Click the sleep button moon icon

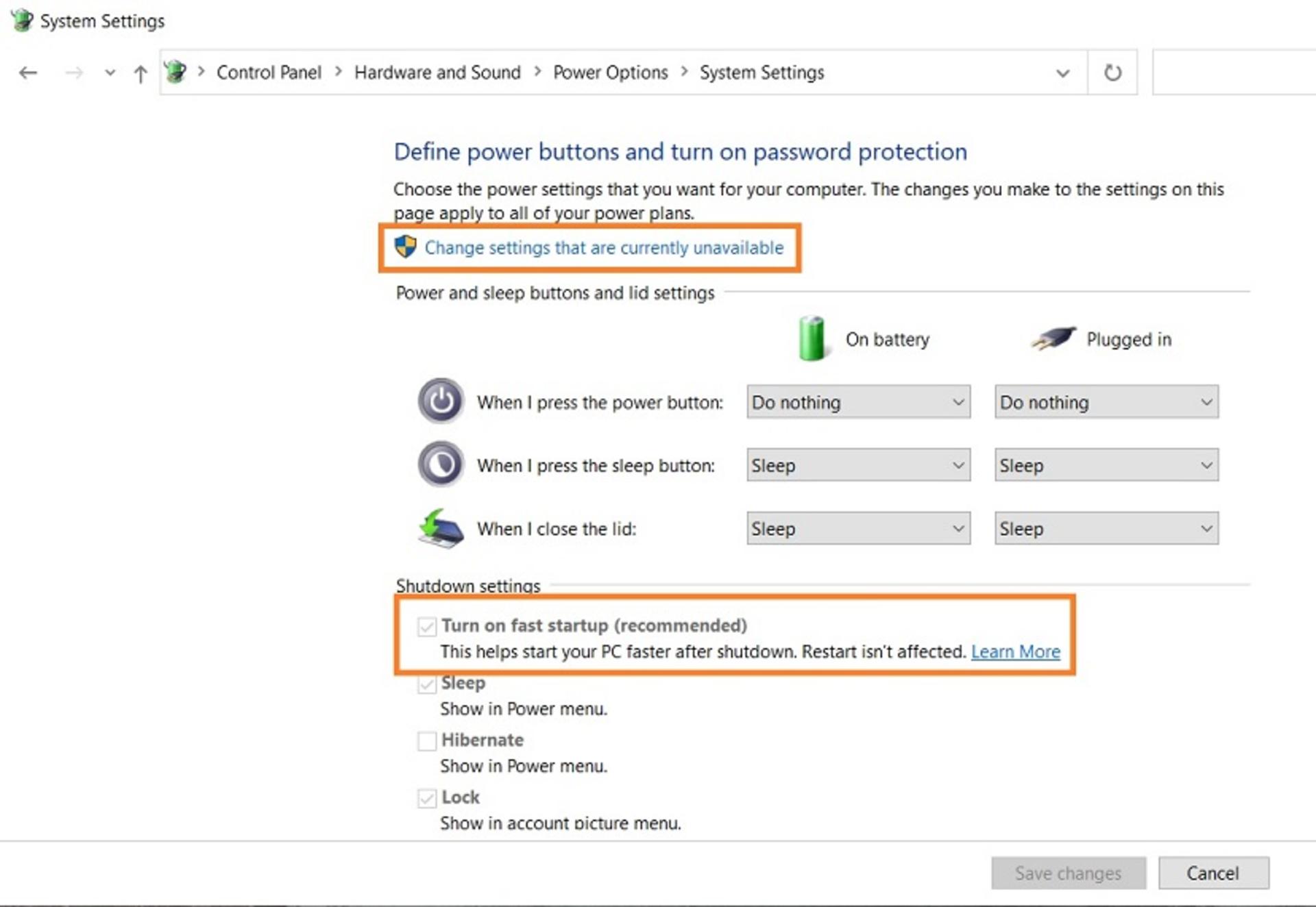coord(441,464)
